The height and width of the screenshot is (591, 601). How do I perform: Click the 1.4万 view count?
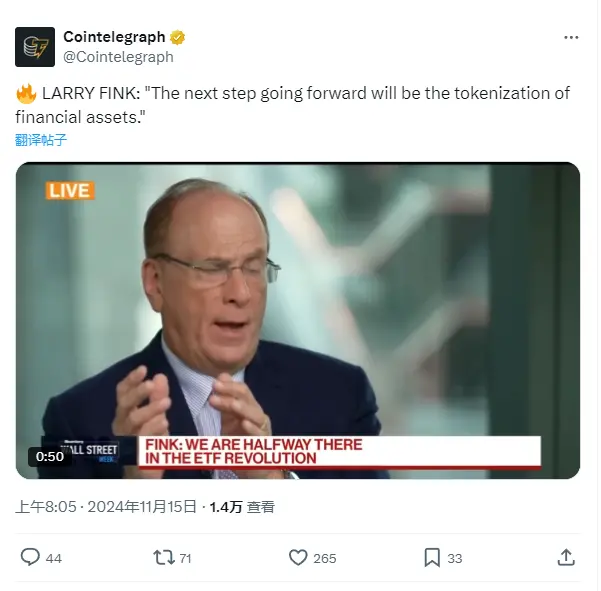pyautogui.click(x=226, y=507)
